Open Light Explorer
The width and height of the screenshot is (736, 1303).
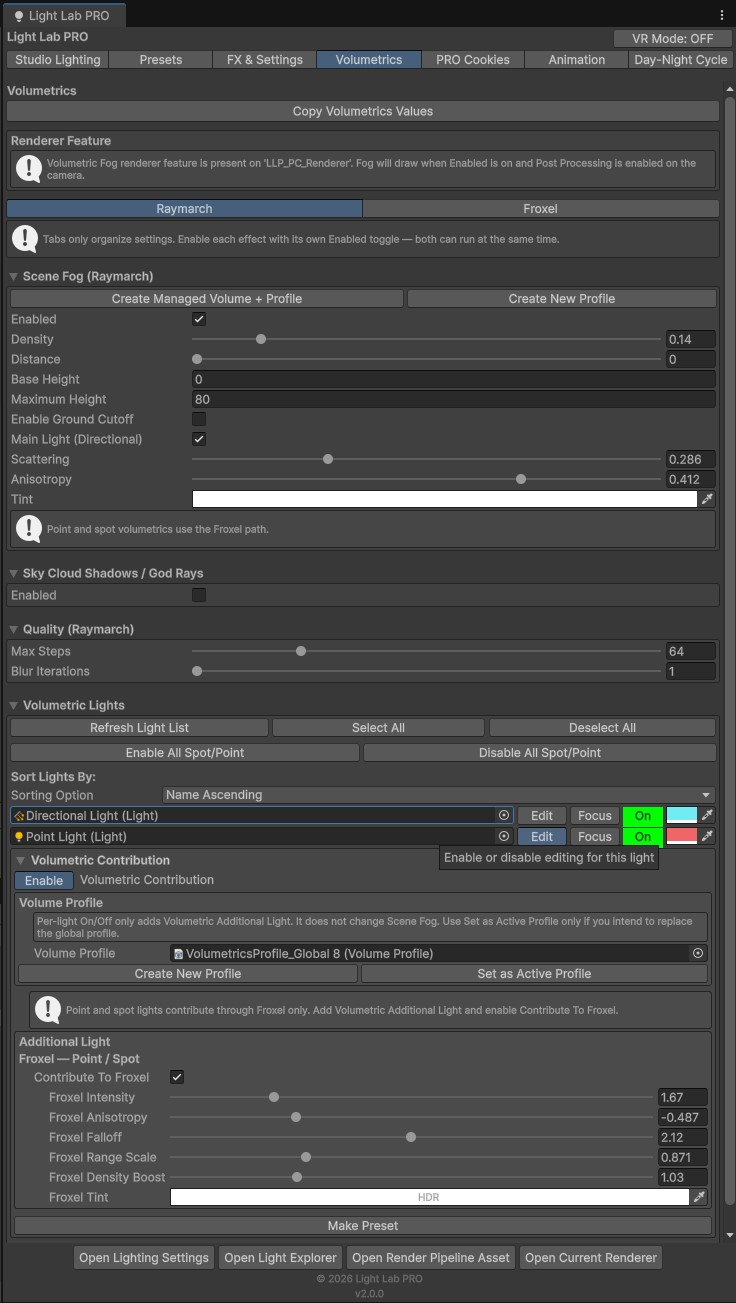click(x=280, y=1258)
